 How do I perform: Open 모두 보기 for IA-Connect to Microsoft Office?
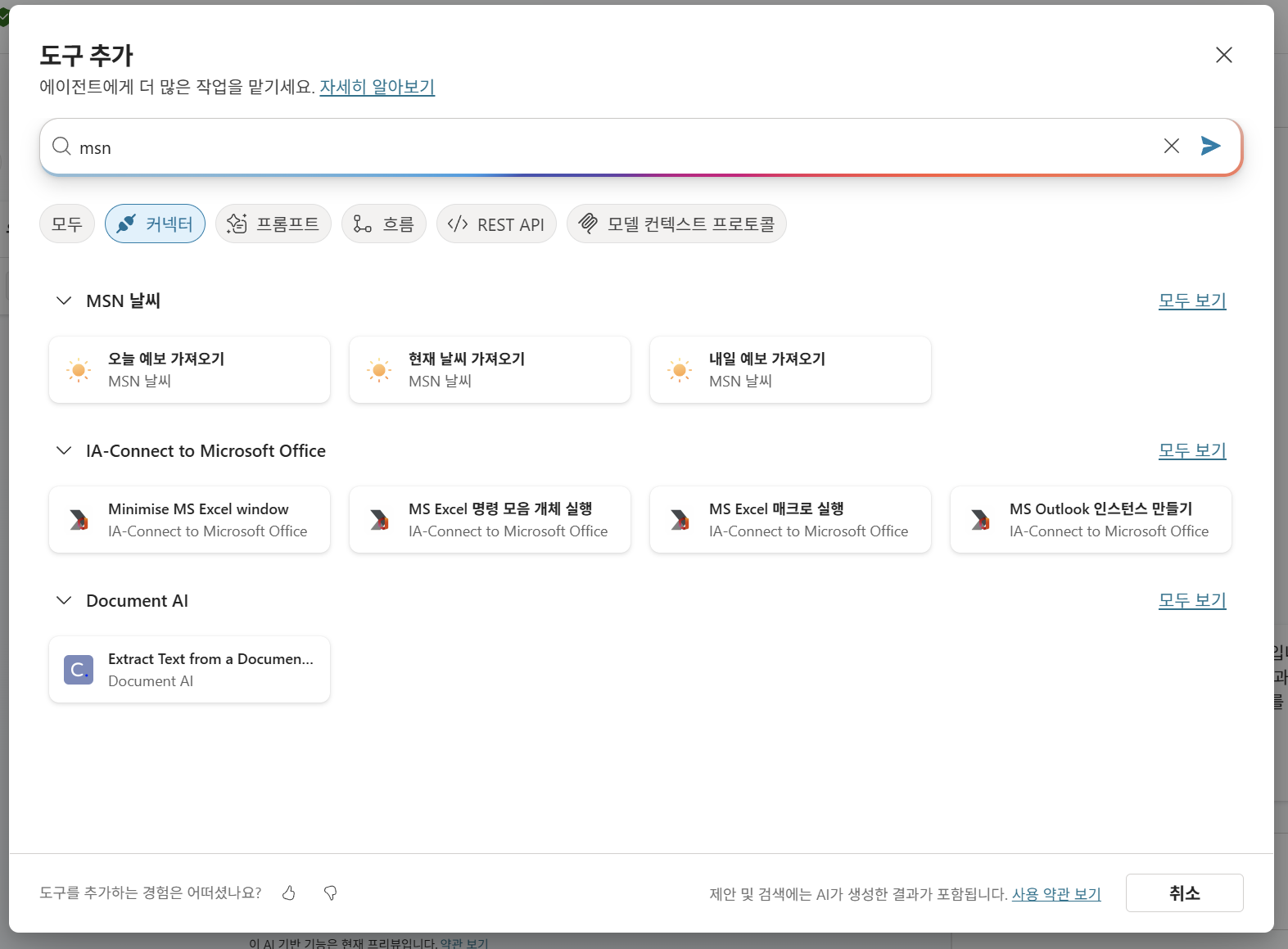click(x=1192, y=451)
